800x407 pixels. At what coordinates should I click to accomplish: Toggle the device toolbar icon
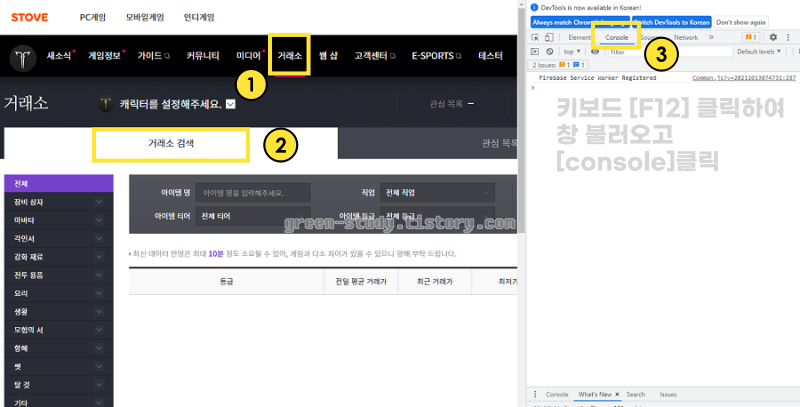[x=549, y=38]
